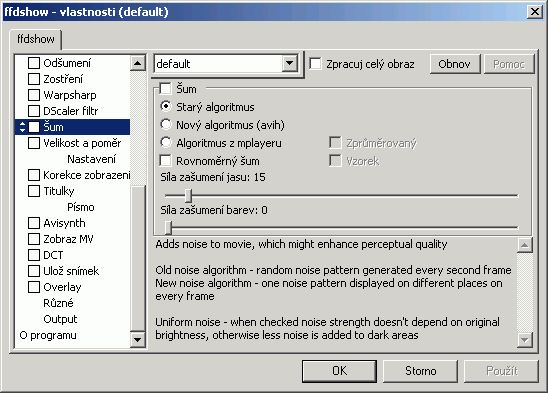This screenshot has width=548, height=393.
Task: Toggle the Korekce zobrazení checkbox
Action: (34, 175)
